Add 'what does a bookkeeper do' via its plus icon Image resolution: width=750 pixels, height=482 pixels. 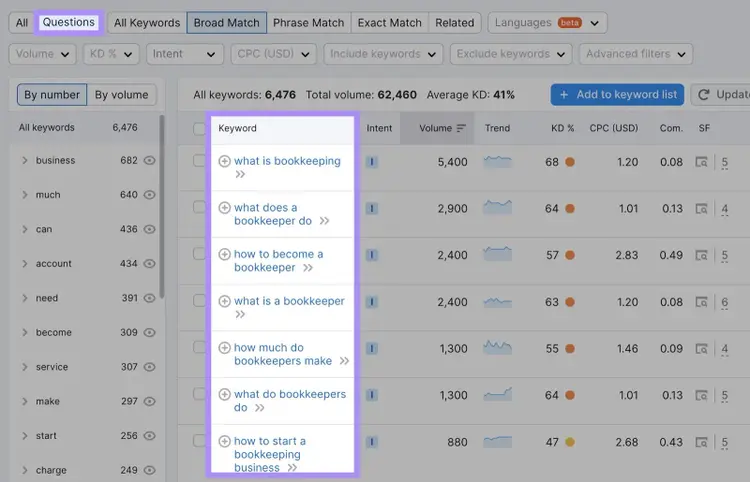(224, 208)
